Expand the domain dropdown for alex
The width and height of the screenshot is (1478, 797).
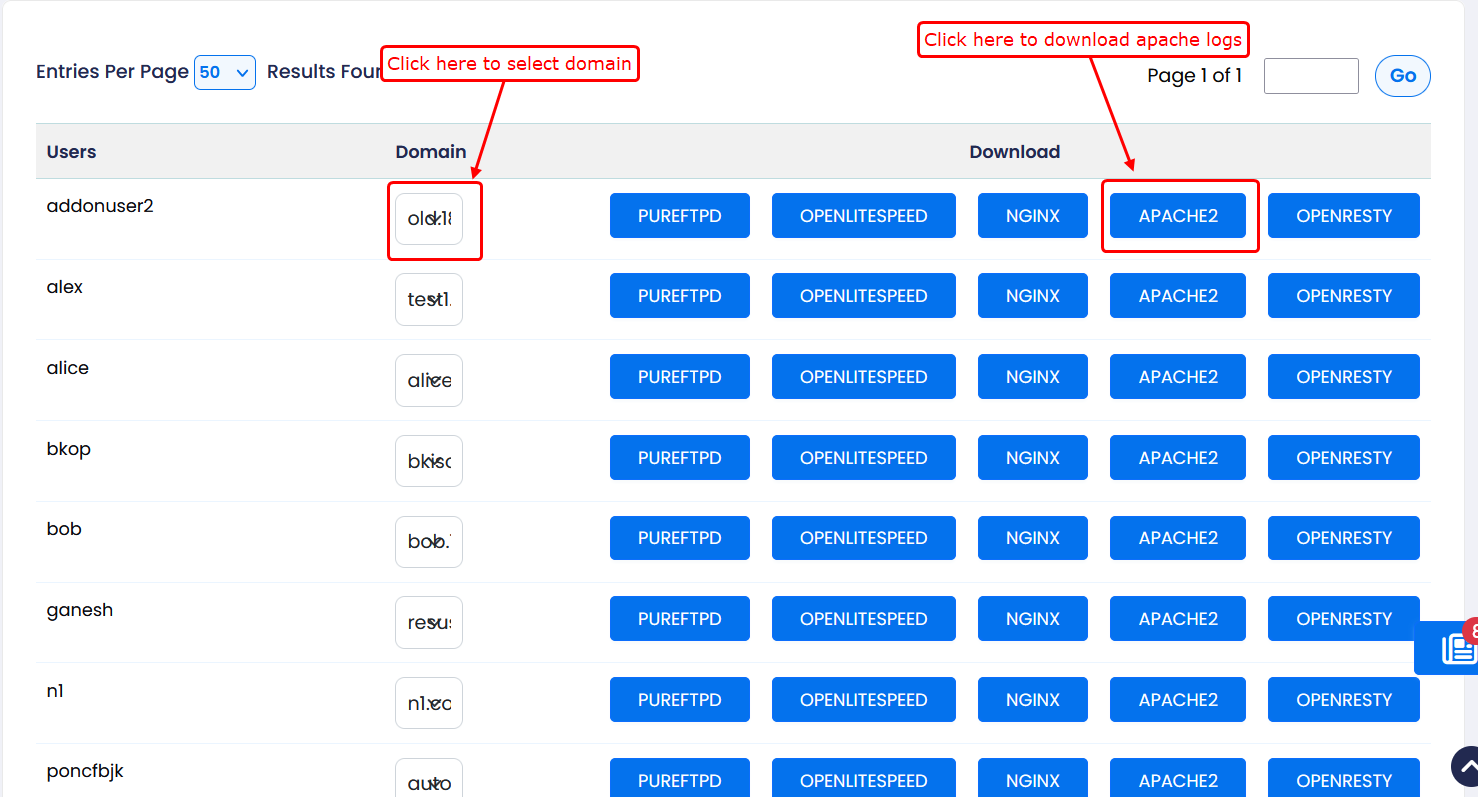(x=429, y=299)
